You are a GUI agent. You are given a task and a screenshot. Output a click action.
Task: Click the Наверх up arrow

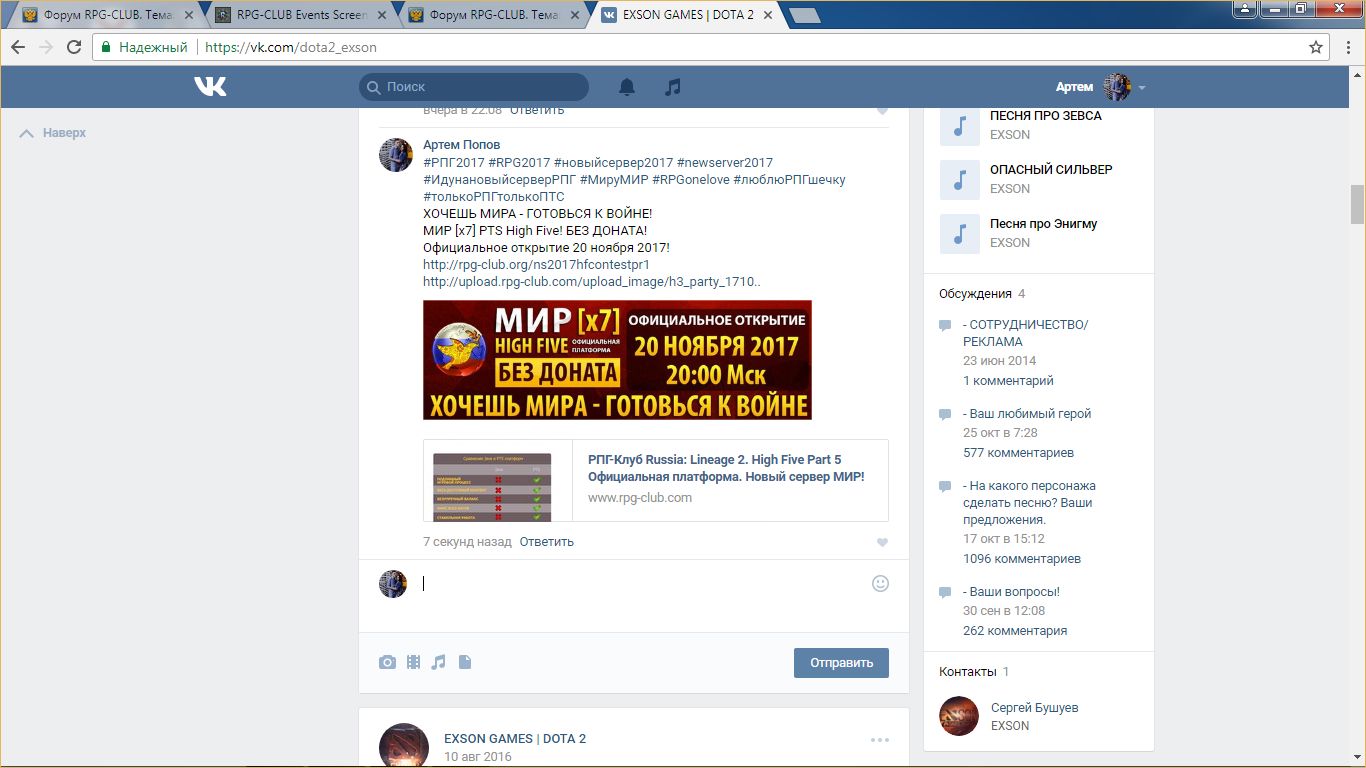click(27, 133)
